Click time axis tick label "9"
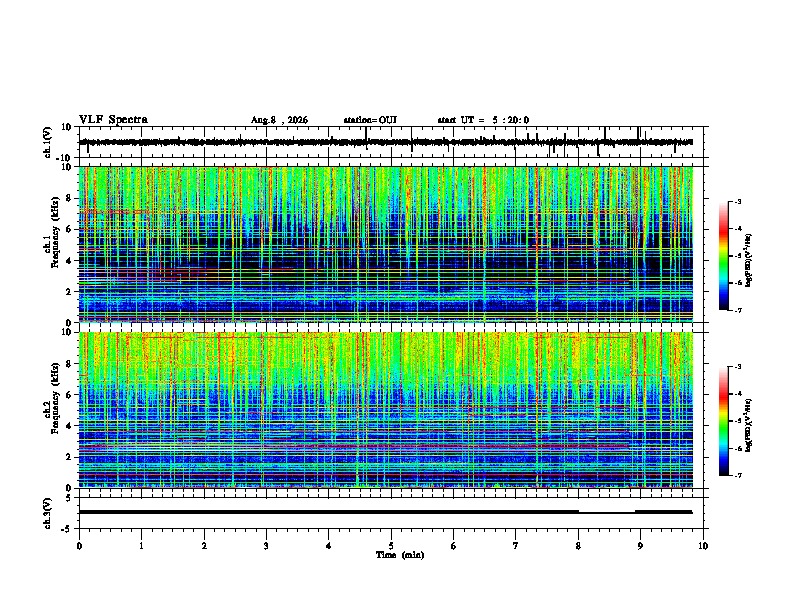The image size is (792, 612). pyautogui.click(x=640, y=546)
